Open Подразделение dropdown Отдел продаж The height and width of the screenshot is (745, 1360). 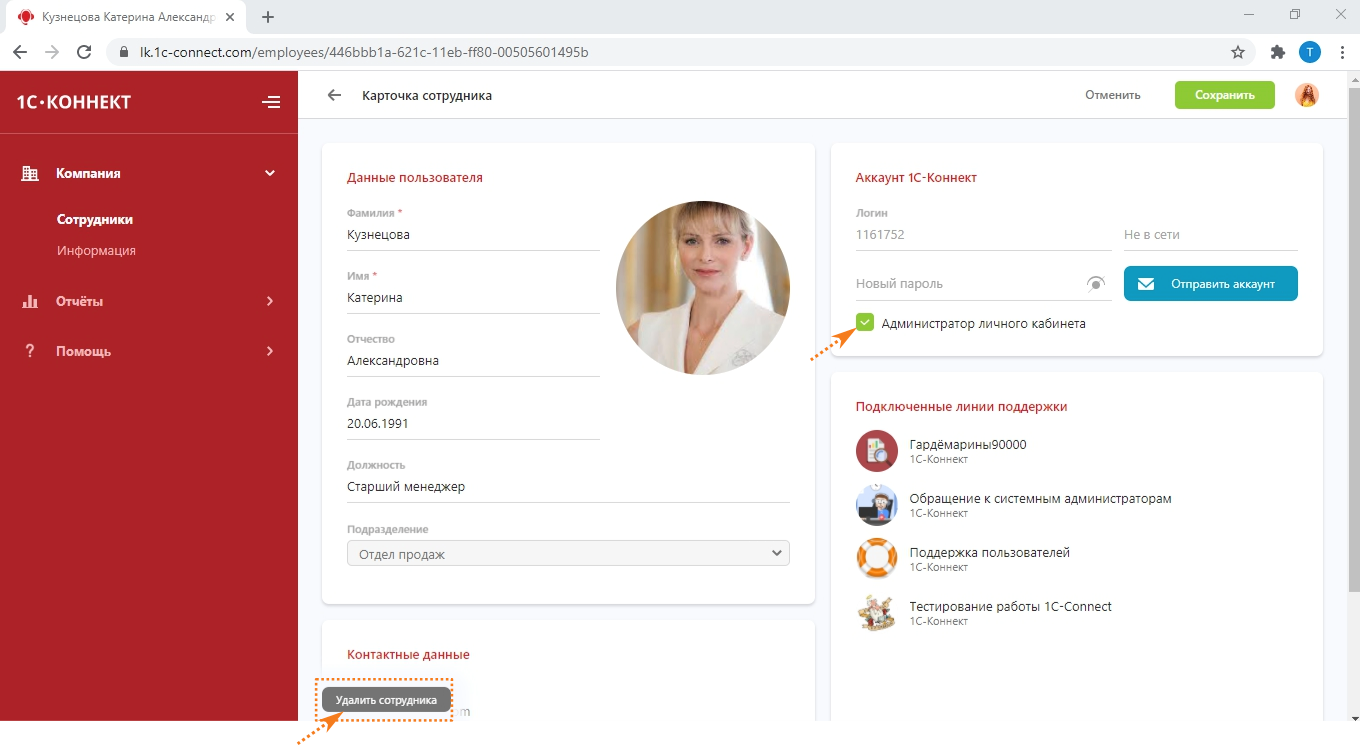(x=568, y=554)
